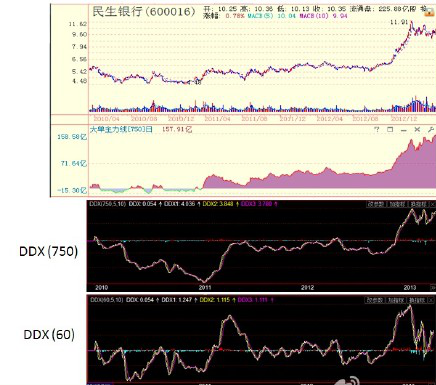
Task: Click the 2010/04 date axis label
Action: tap(106, 118)
